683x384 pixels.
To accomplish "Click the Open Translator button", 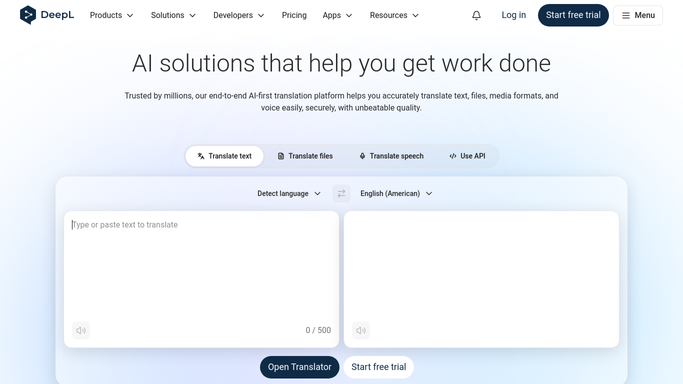I will coord(299,367).
